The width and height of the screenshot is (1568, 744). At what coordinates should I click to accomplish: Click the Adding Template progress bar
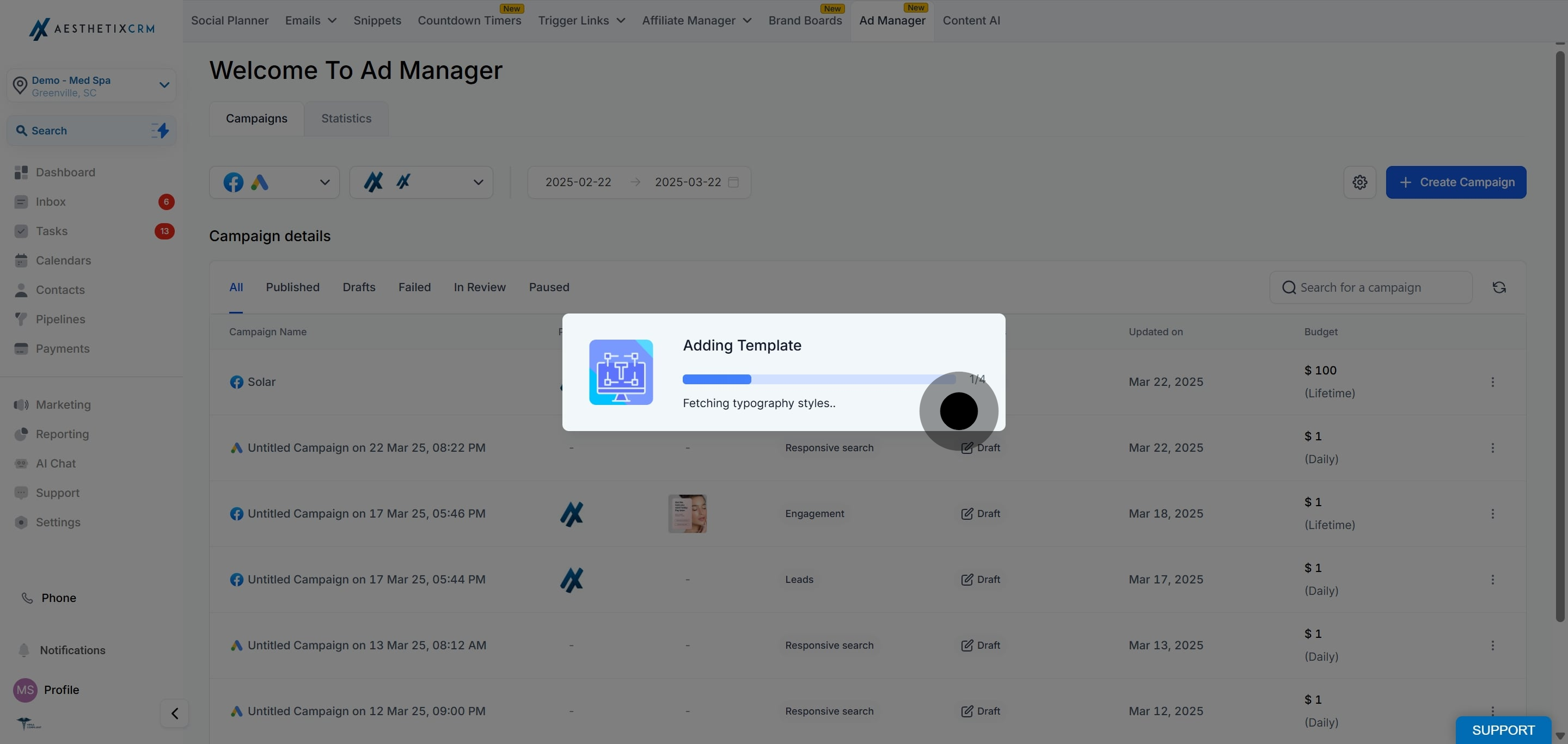click(819, 379)
